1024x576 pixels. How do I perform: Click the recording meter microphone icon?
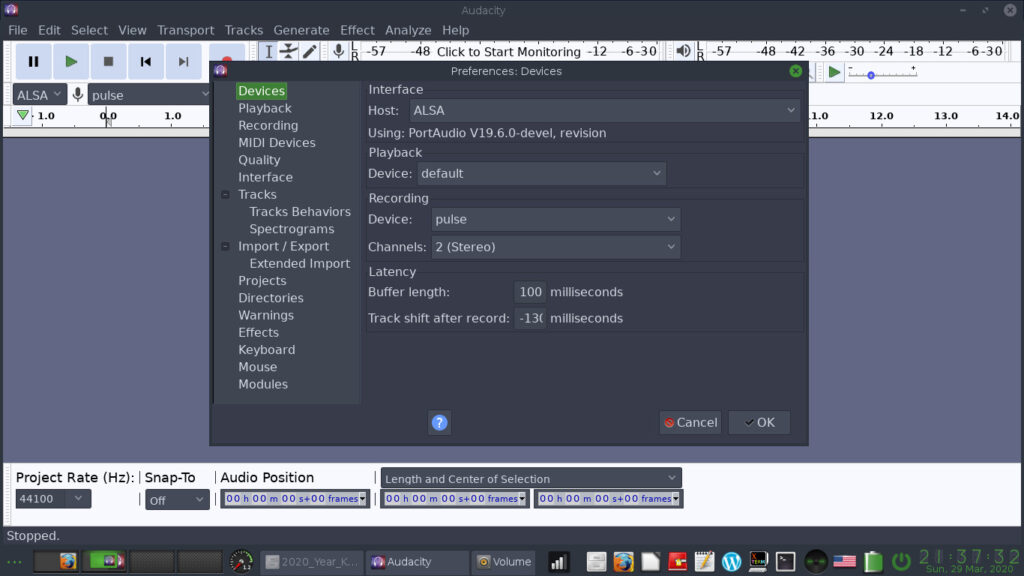[338, 51]
